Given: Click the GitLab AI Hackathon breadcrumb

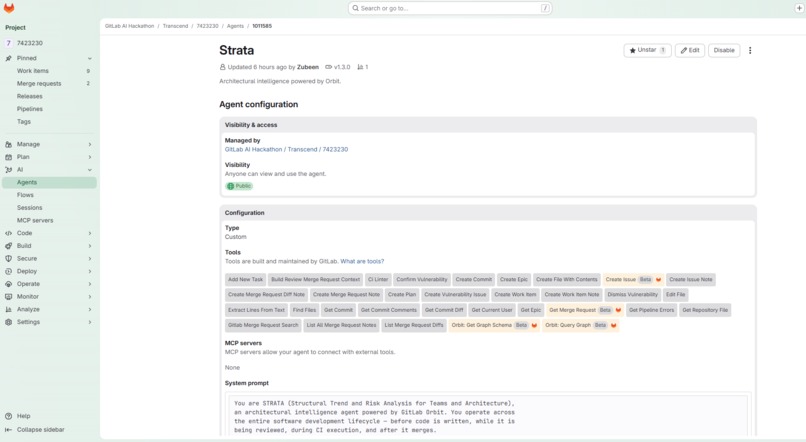Looking at the screenshot, I should (x=130, y=26).
